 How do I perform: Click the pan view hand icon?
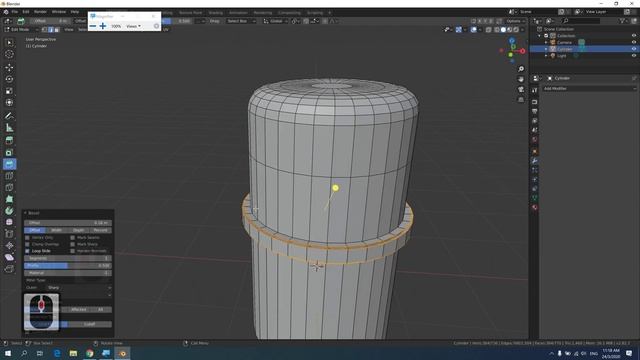[521, 79]
